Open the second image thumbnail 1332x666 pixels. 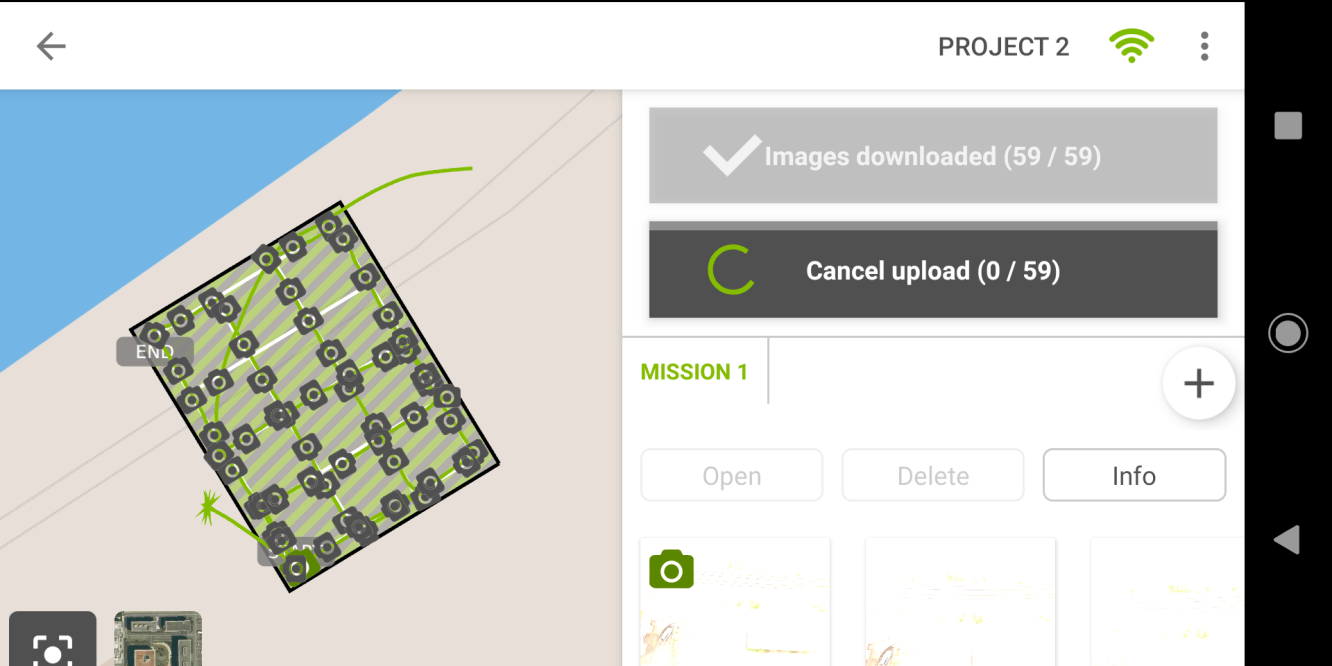pyautogui.click(x=960, y=602)
